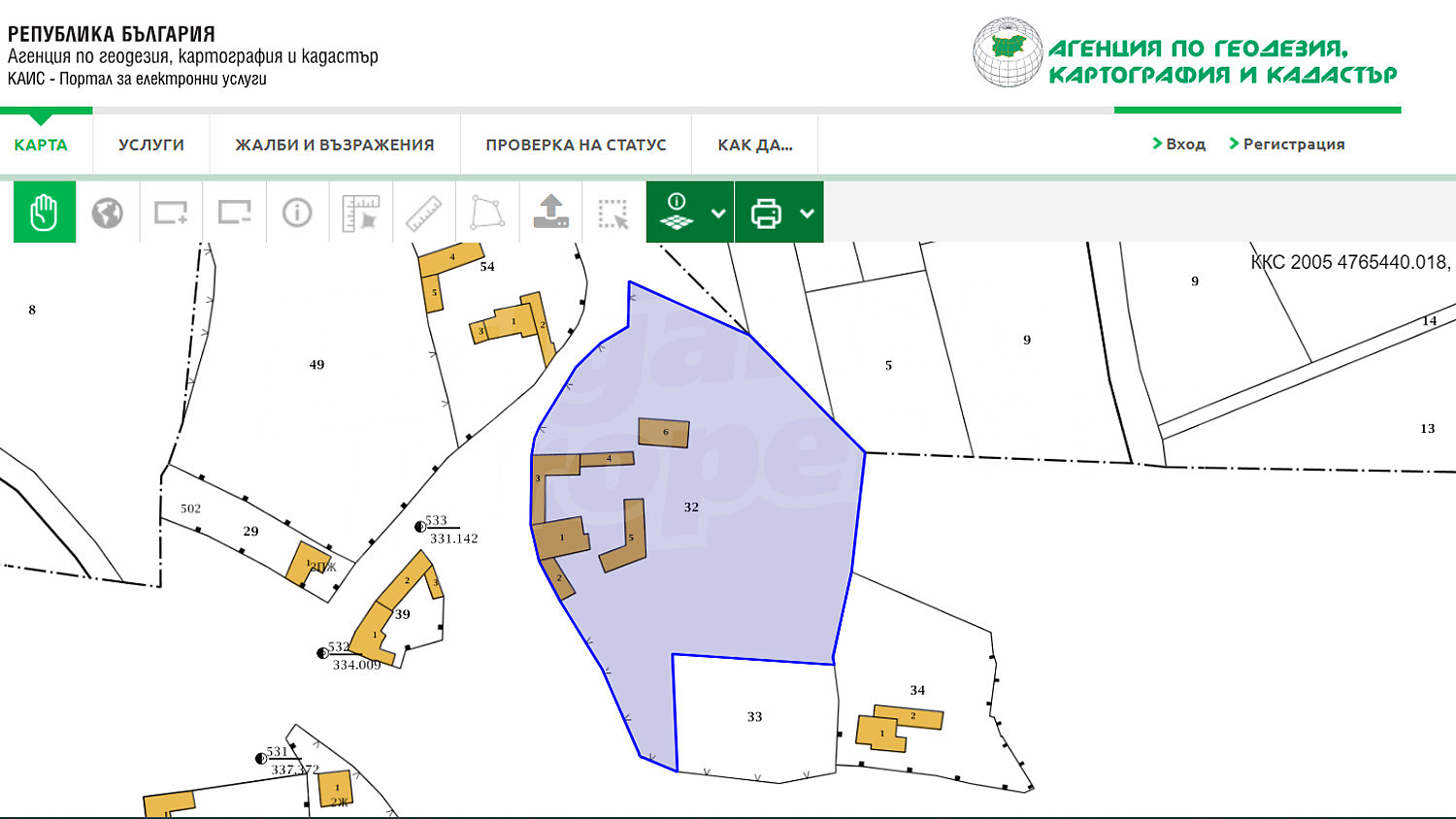Click the globe full extent icon

(x=108, y=213)
